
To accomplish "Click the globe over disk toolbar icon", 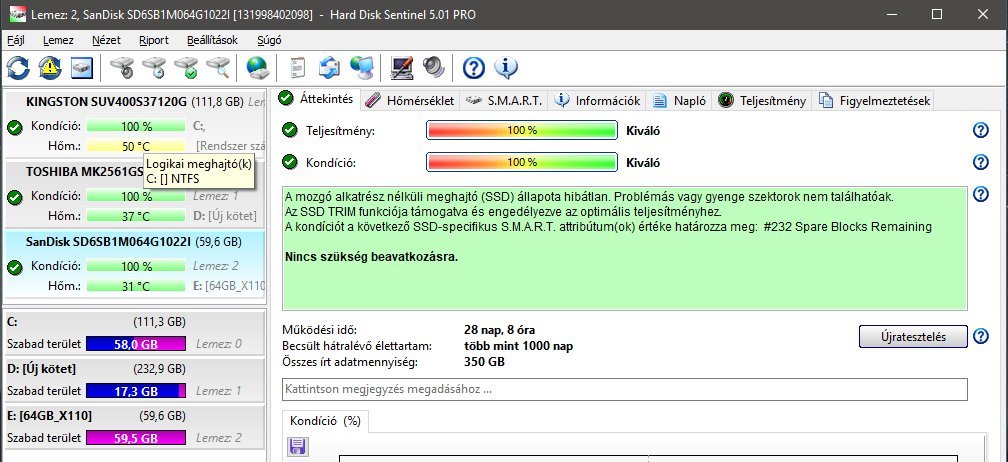I will [258, 67].
